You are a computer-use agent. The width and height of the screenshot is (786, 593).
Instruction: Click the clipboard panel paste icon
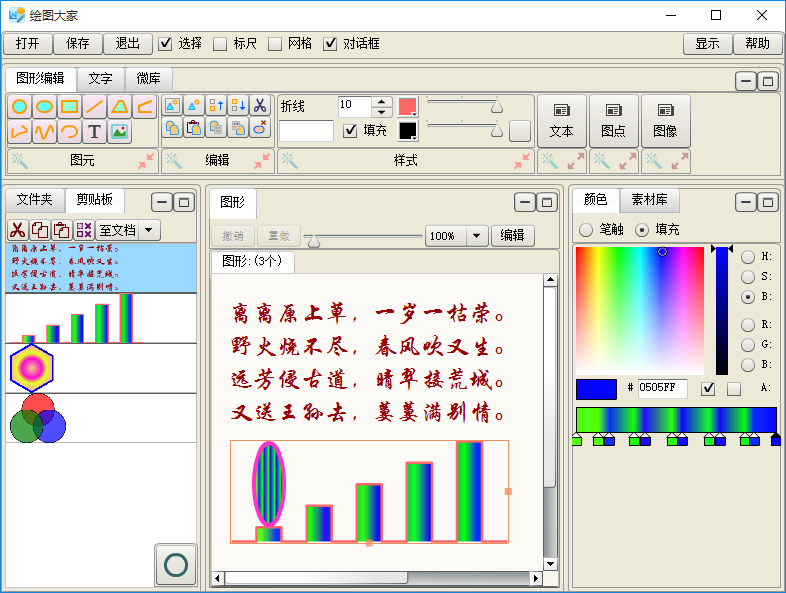pos(62,230)
